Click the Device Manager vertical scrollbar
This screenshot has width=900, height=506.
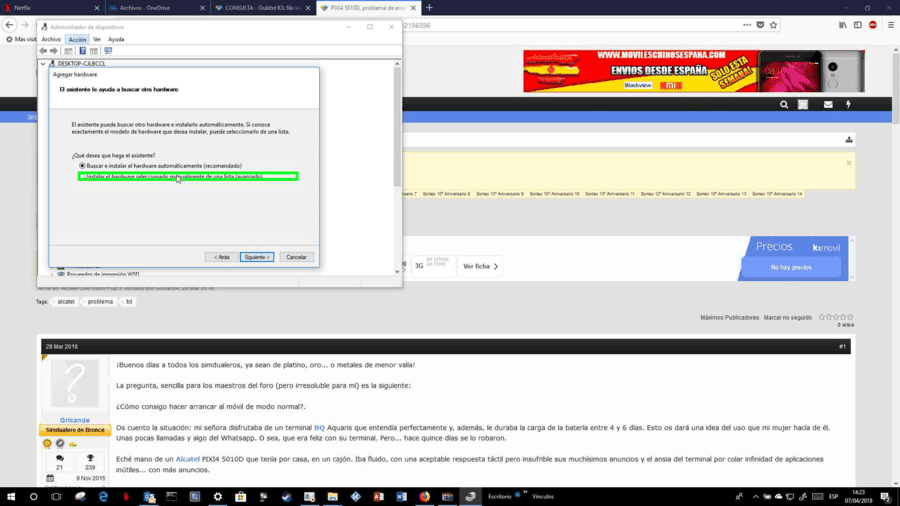point(397,126)
